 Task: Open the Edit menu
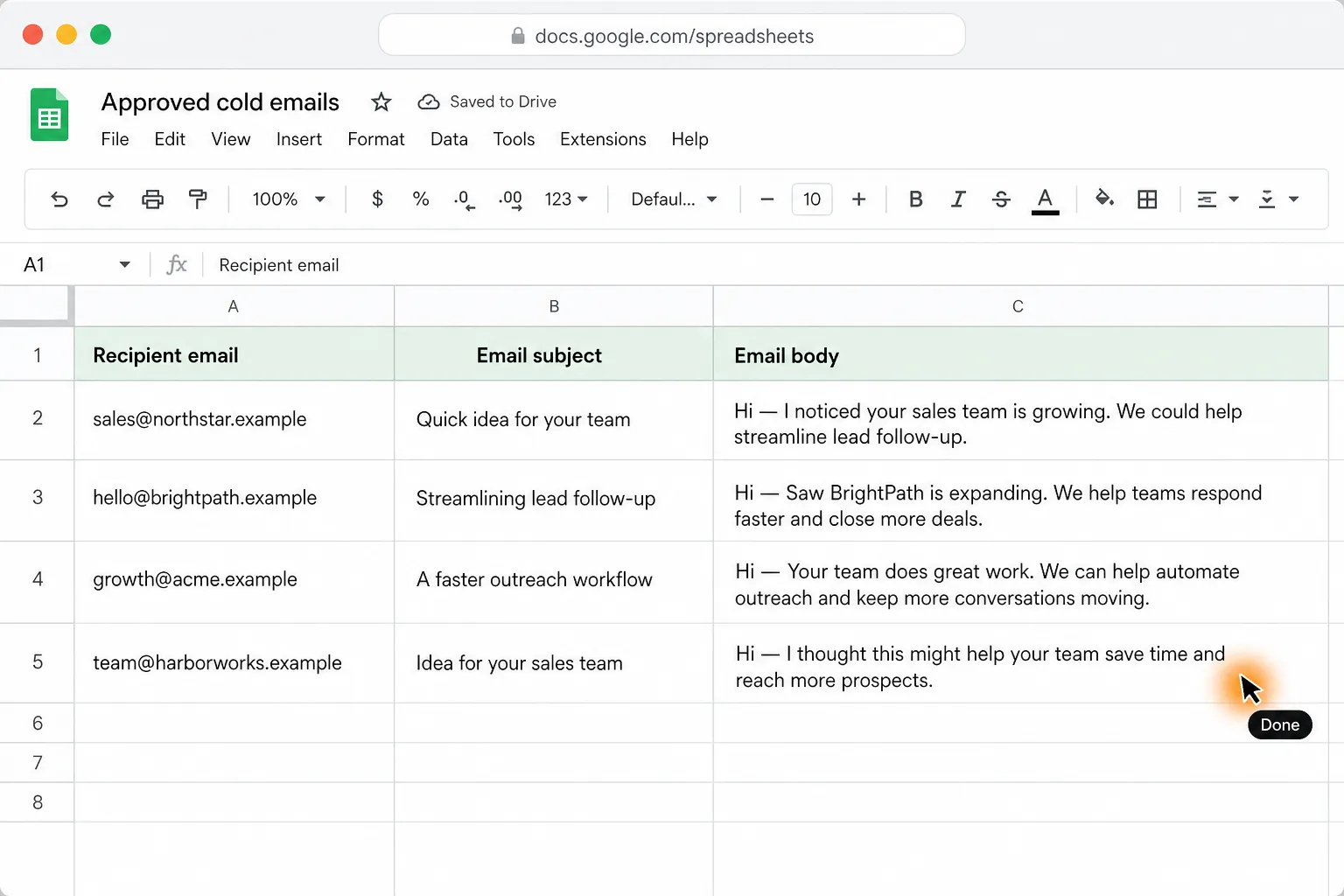pos(170,139)
